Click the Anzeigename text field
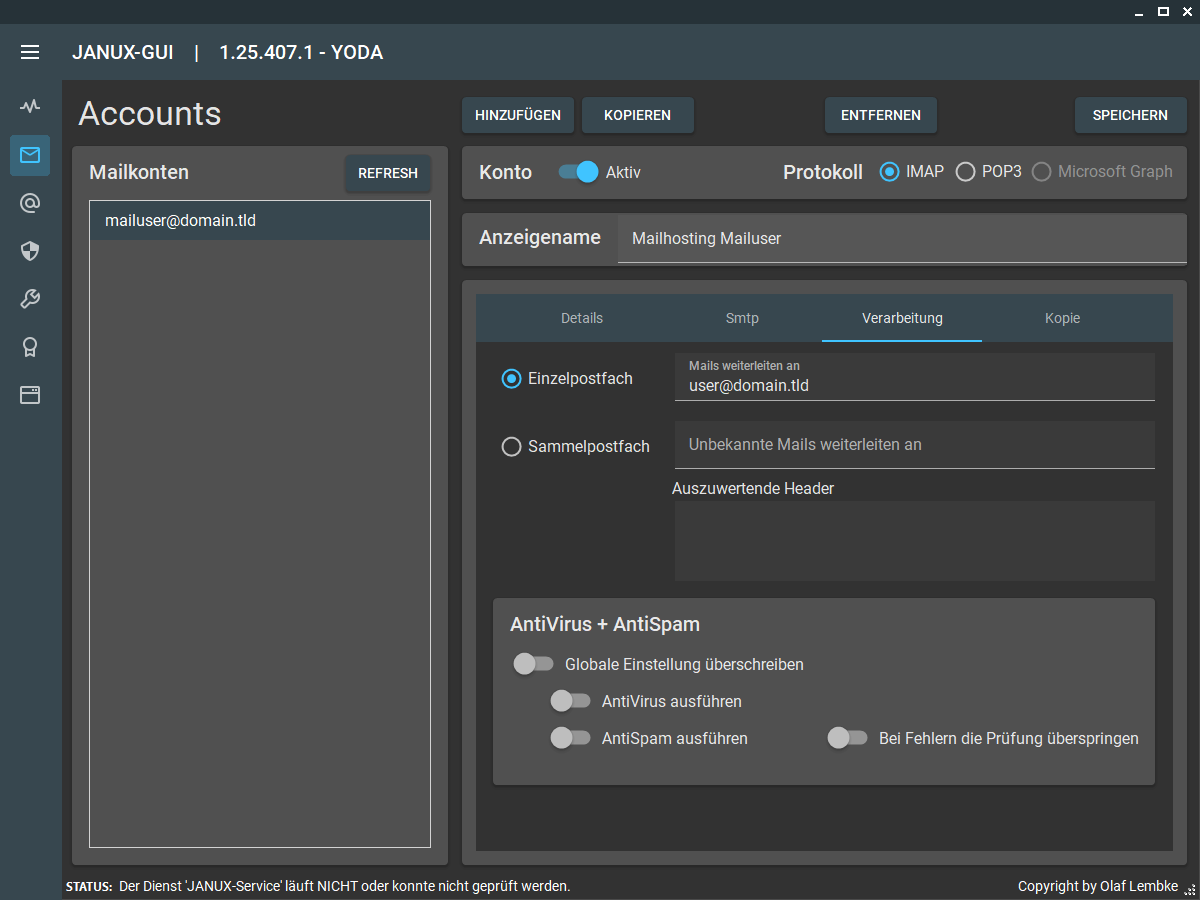 point(900,239)
